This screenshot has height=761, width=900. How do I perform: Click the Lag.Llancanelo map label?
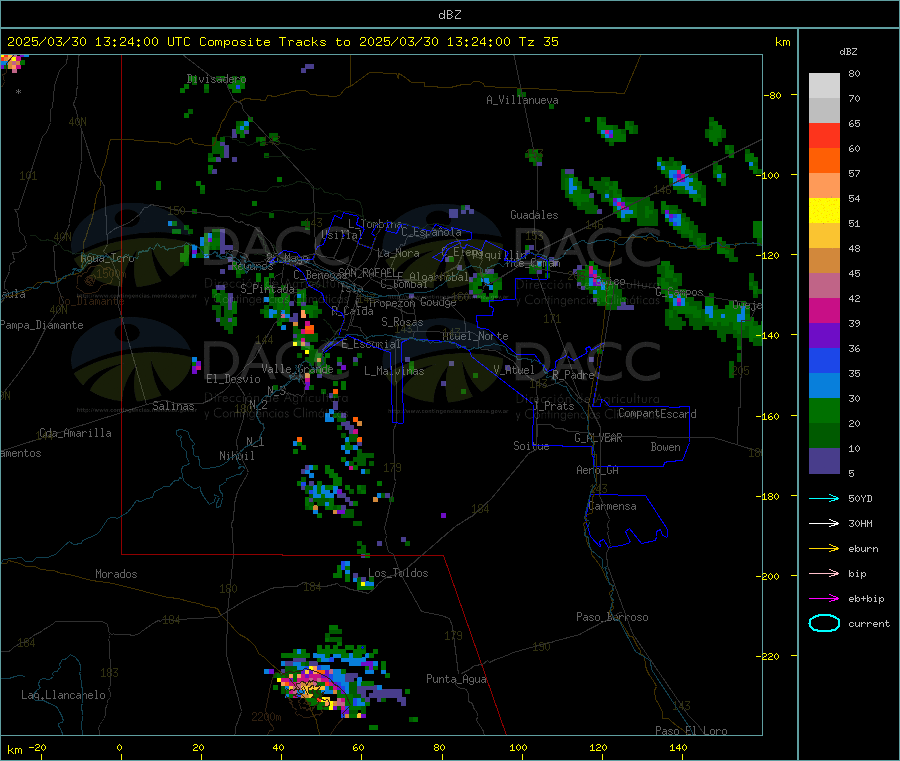pos(63,695)
